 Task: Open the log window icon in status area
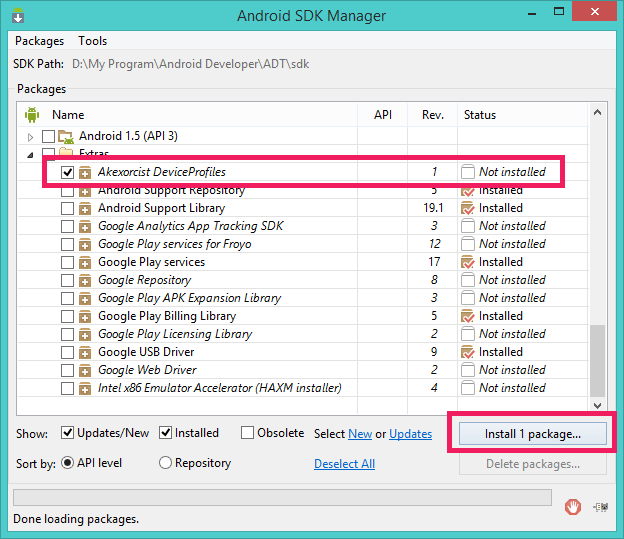601,507
